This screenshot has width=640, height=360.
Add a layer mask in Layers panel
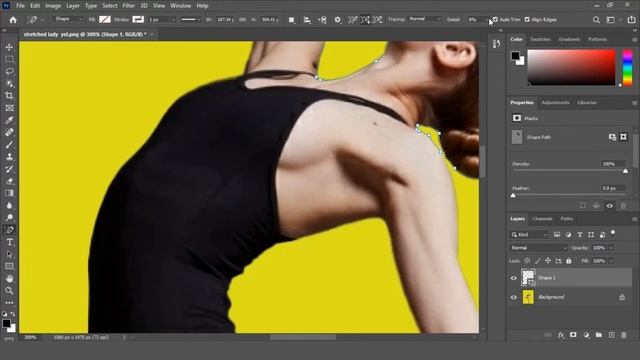pos(573,335)
